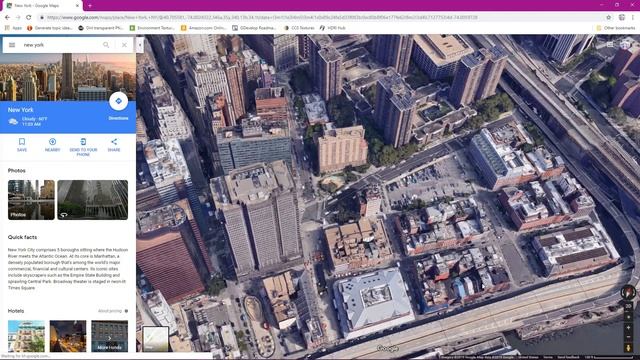Switch to map view layer thumbnail

155,339
